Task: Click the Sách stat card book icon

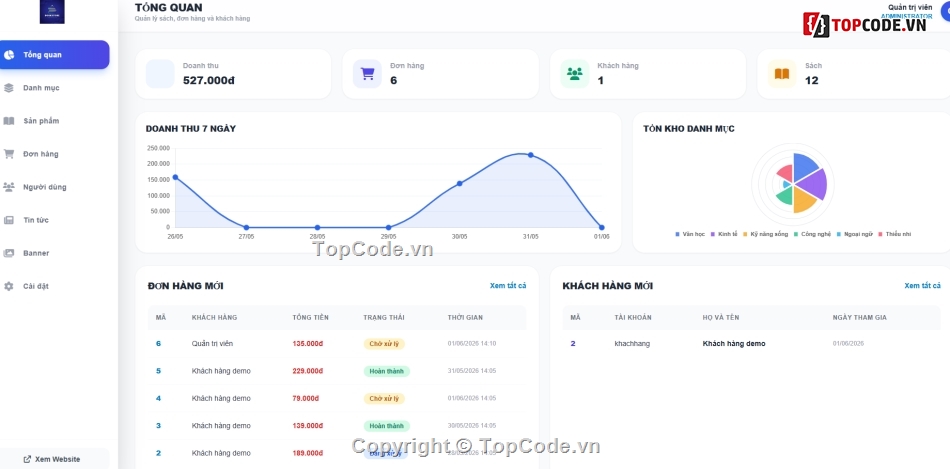Action: tap(782, 74)
